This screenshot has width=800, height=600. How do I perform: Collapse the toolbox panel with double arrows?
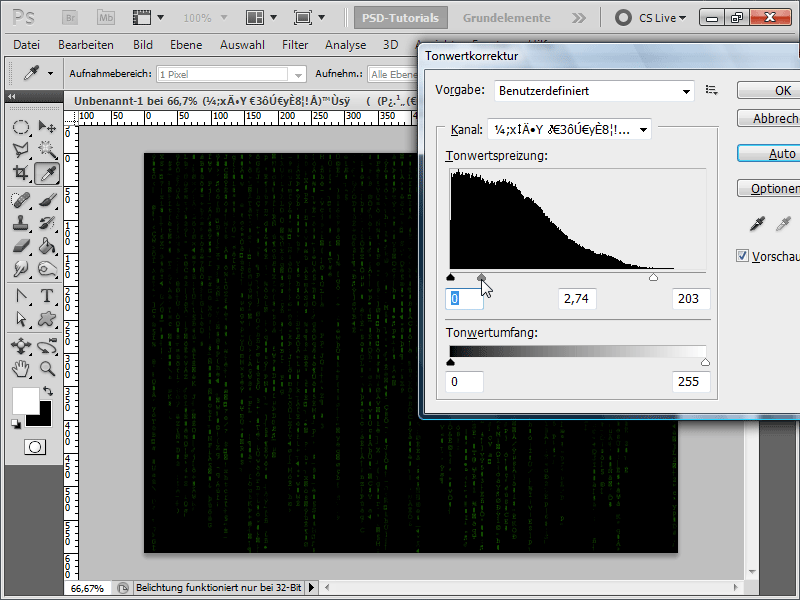pos(11,96)
